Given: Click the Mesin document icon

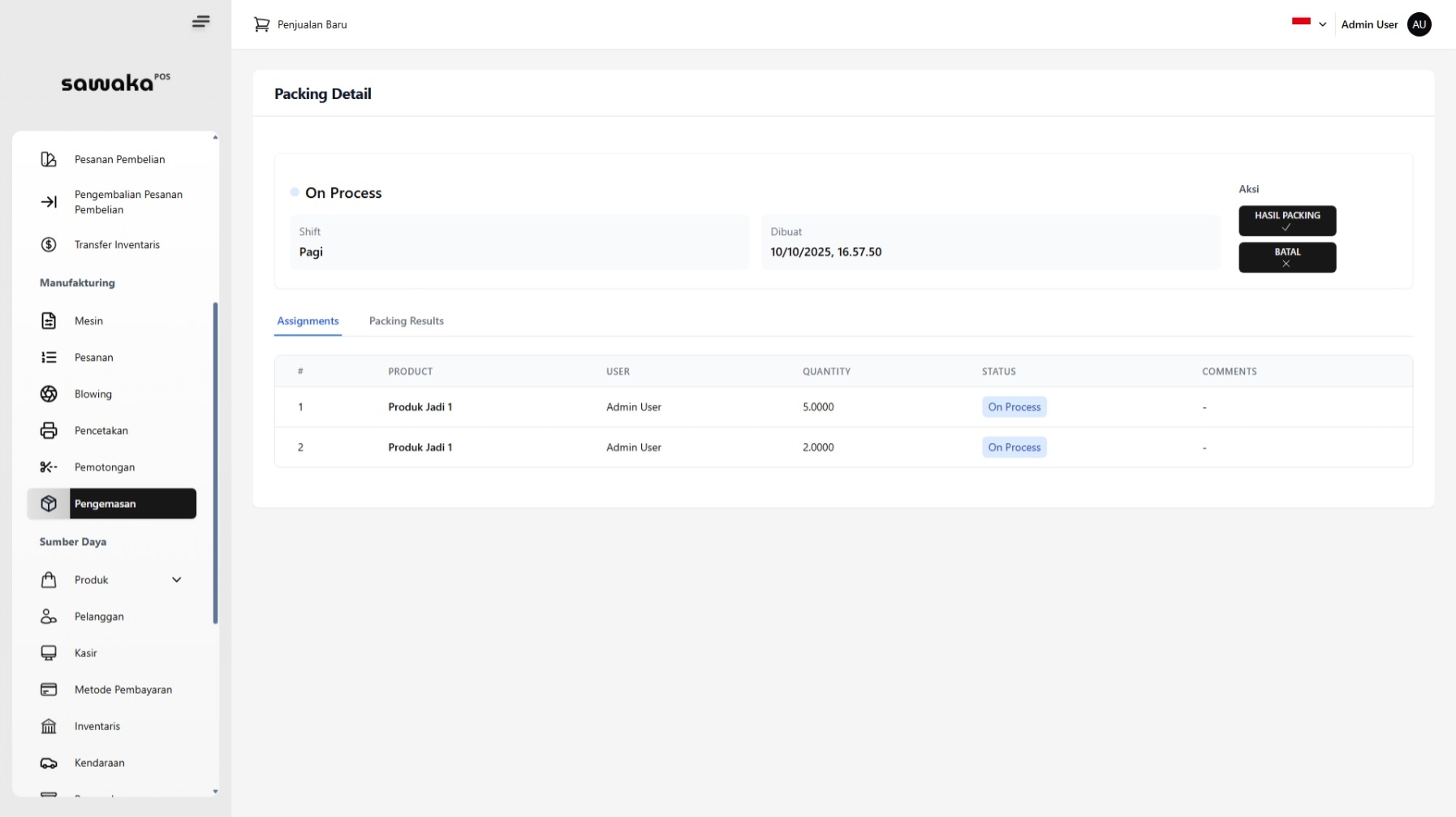Looking at the screenshot, I should click(x=49, y=321).
